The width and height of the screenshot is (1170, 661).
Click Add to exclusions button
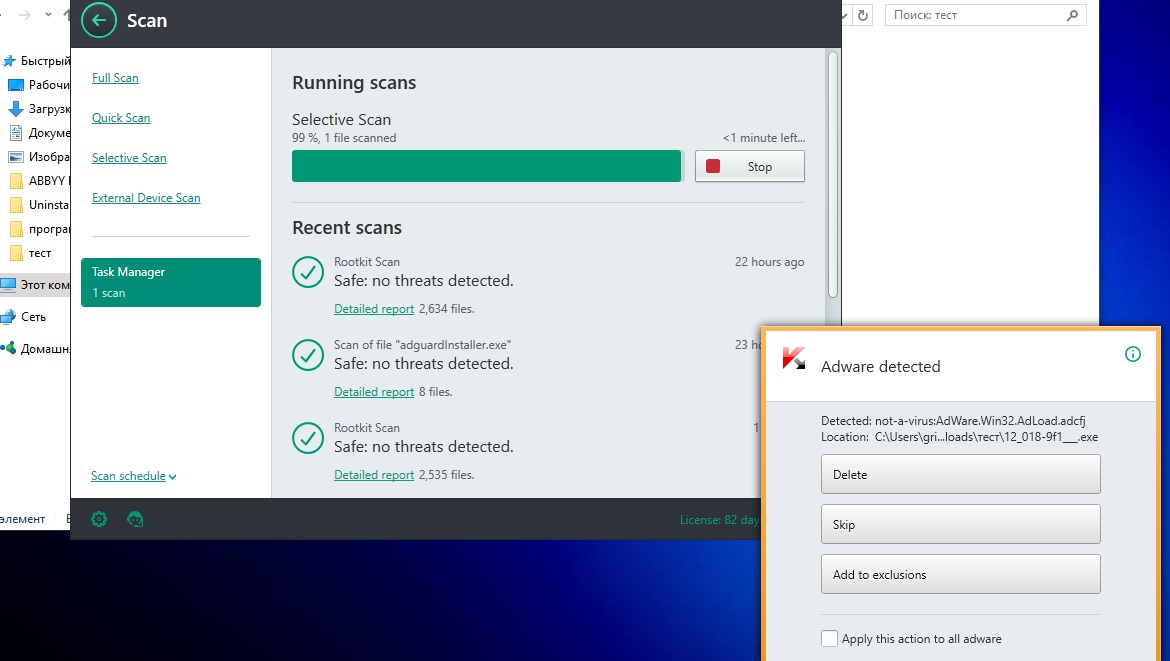click(960, 574)
